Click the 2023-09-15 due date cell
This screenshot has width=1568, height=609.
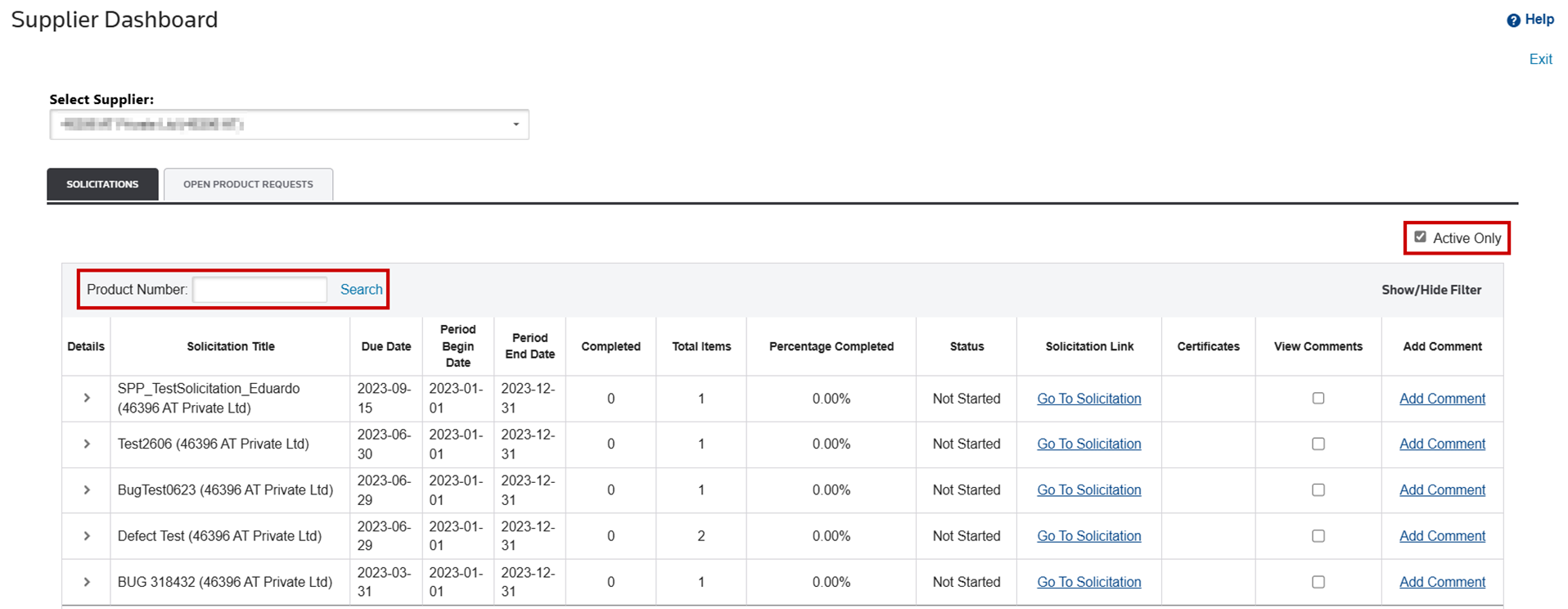coord(385,398)
